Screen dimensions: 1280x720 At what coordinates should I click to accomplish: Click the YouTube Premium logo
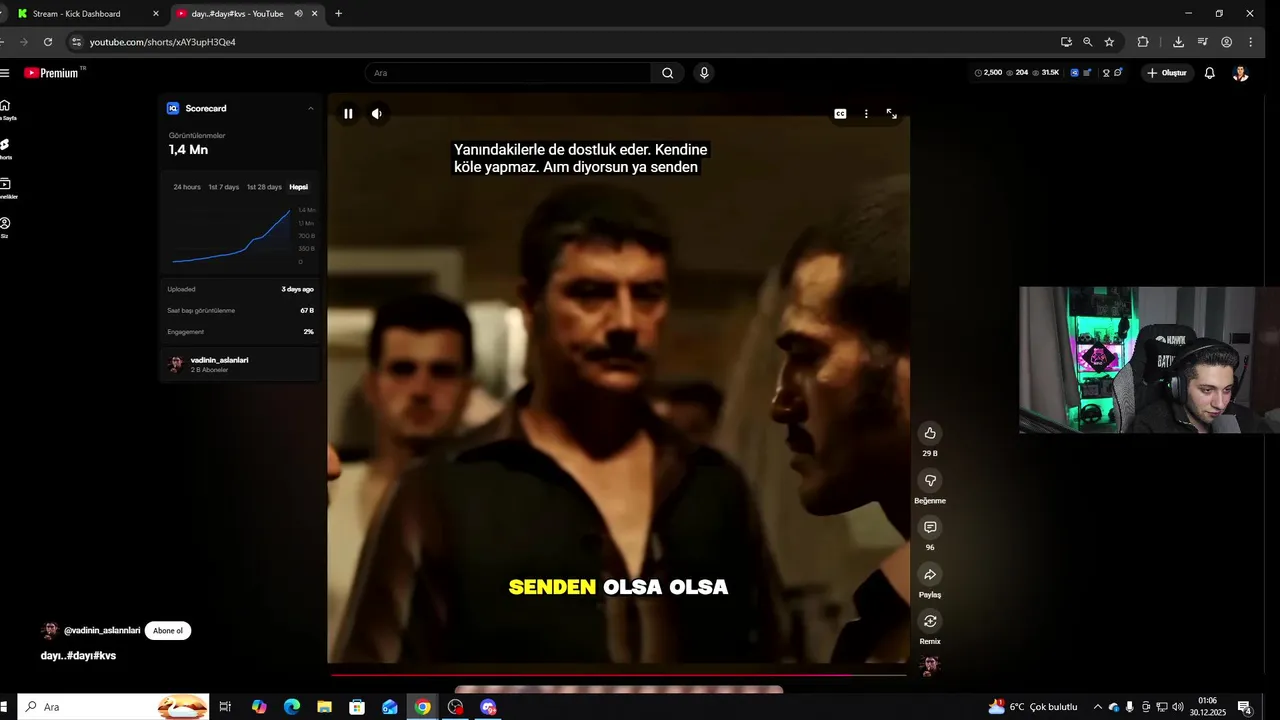(52, 73)
